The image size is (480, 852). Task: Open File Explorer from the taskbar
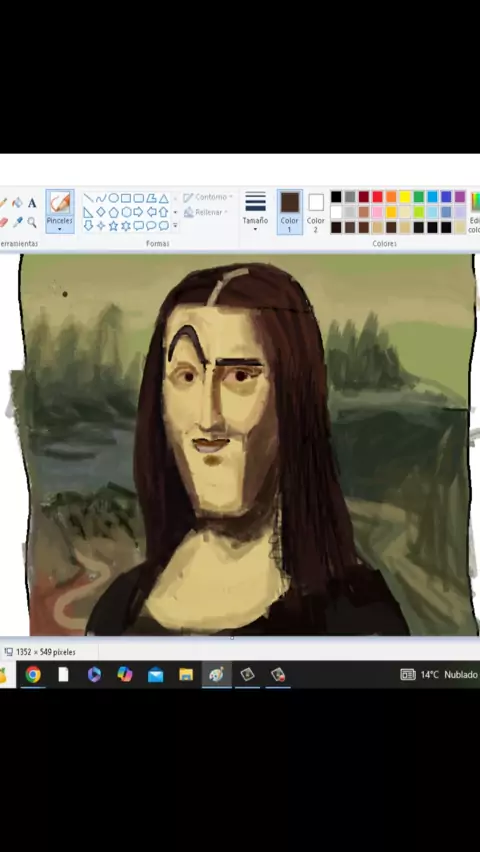tap(186, 675)
